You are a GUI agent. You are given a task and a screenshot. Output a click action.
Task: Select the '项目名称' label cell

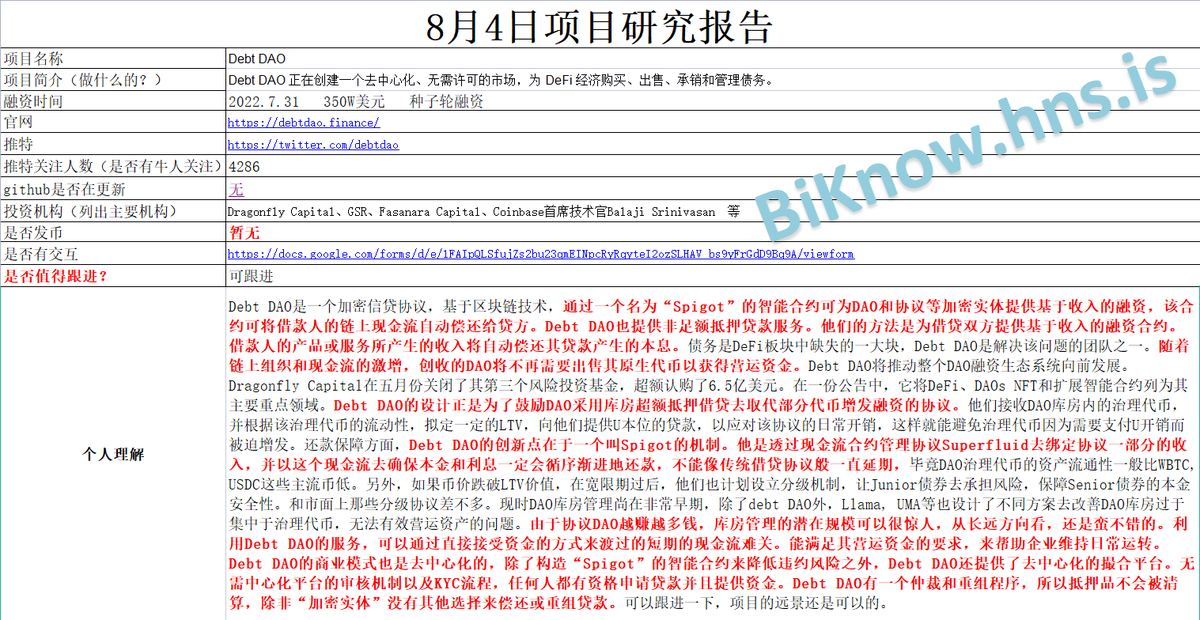click(113, 59)
